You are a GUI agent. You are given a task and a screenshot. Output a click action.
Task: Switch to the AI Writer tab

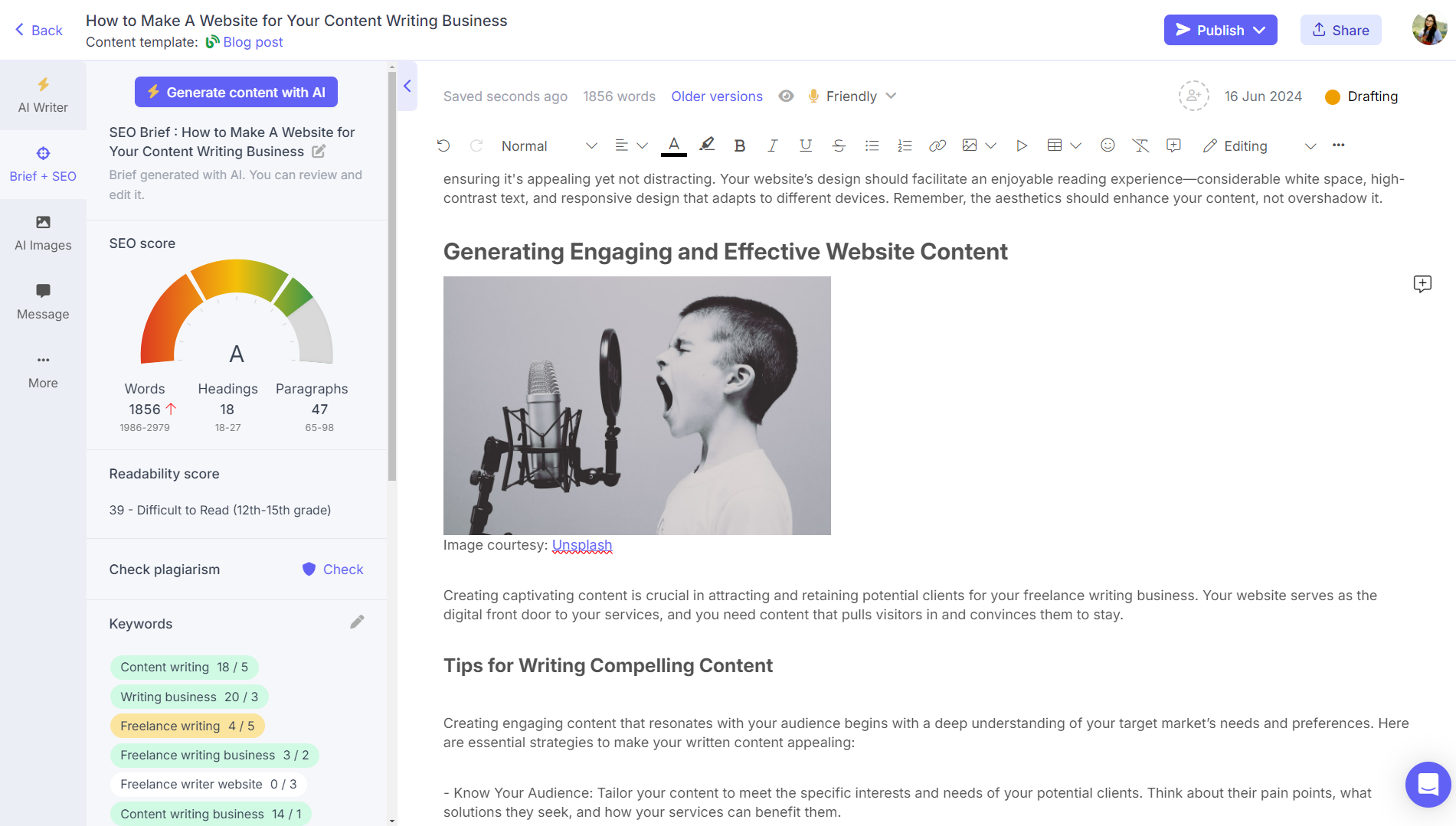(43, 96)
